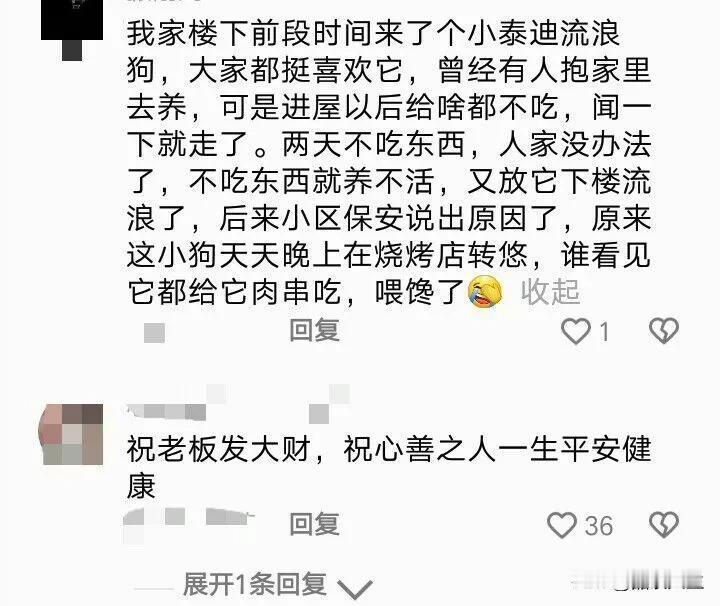
Task: Click the blurred timestamp under the first comment
Action: click(x=154, y=333)
